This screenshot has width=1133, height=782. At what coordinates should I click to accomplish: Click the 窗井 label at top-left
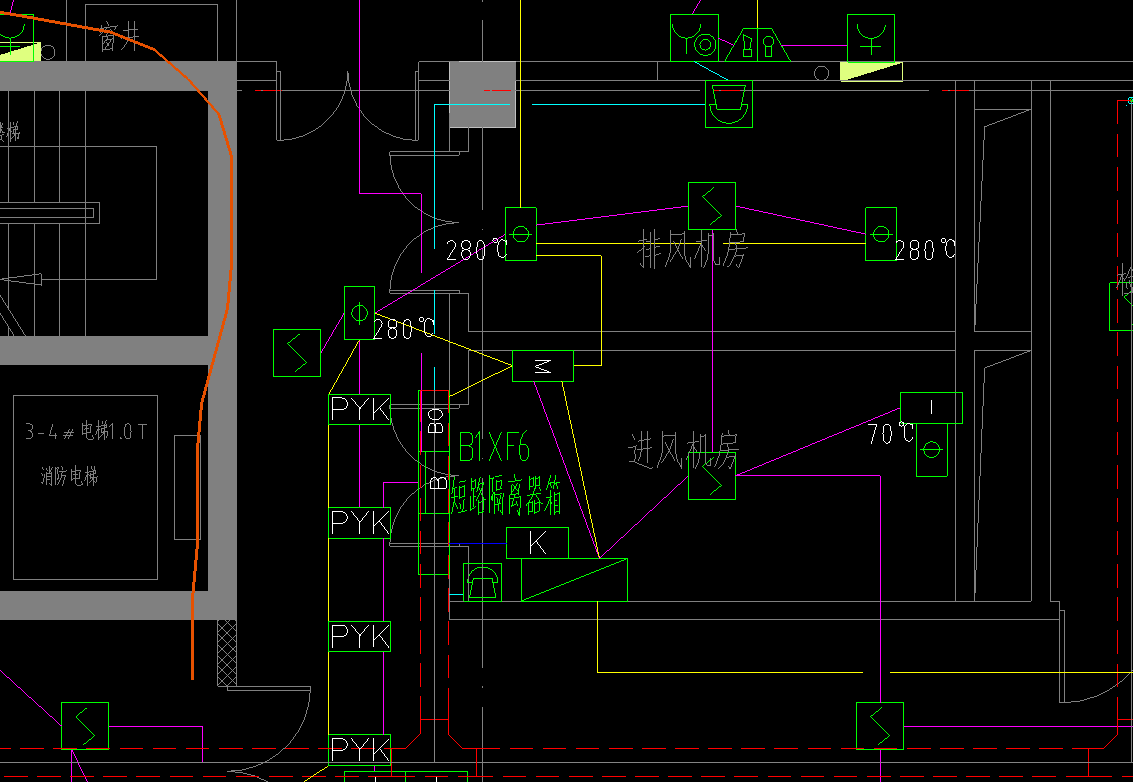point(119,36)
